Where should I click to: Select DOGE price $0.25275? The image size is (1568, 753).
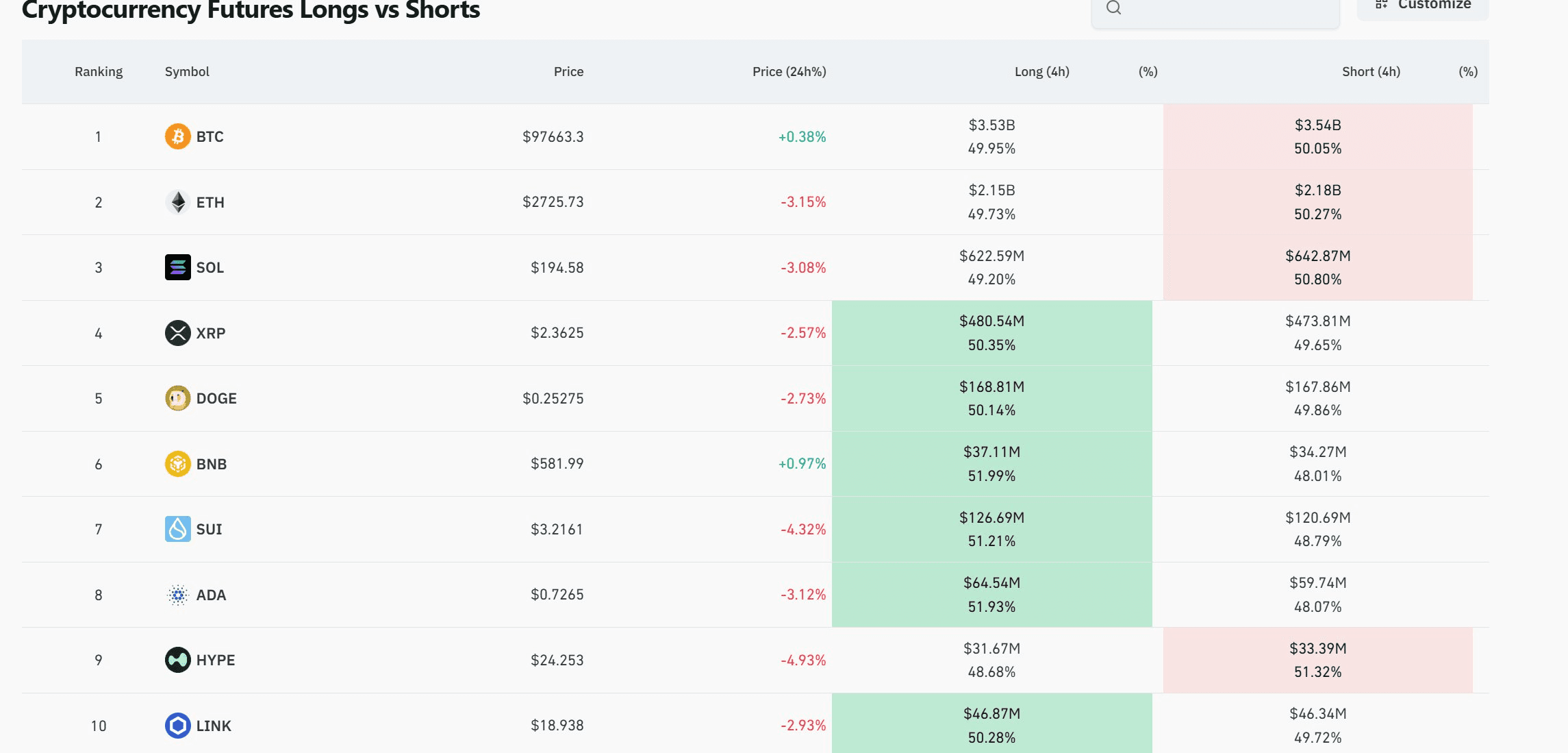tap(553, 398)
